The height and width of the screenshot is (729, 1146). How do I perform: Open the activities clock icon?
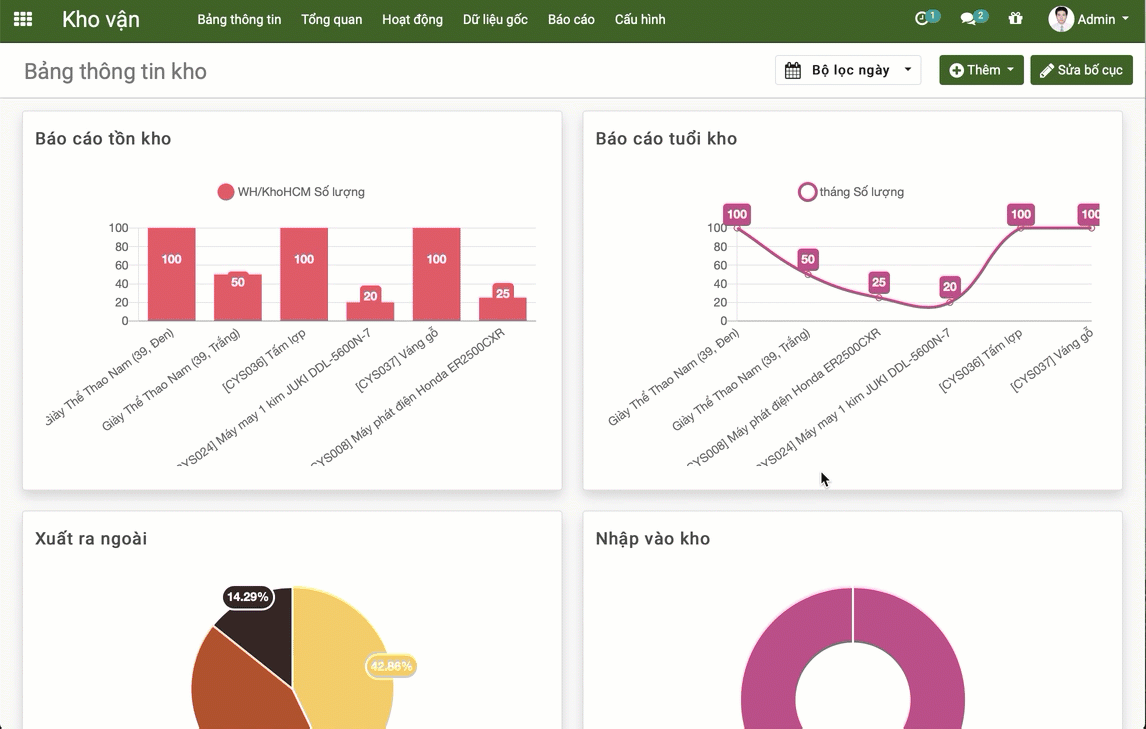pyautogui.click(x=922, y=19)
